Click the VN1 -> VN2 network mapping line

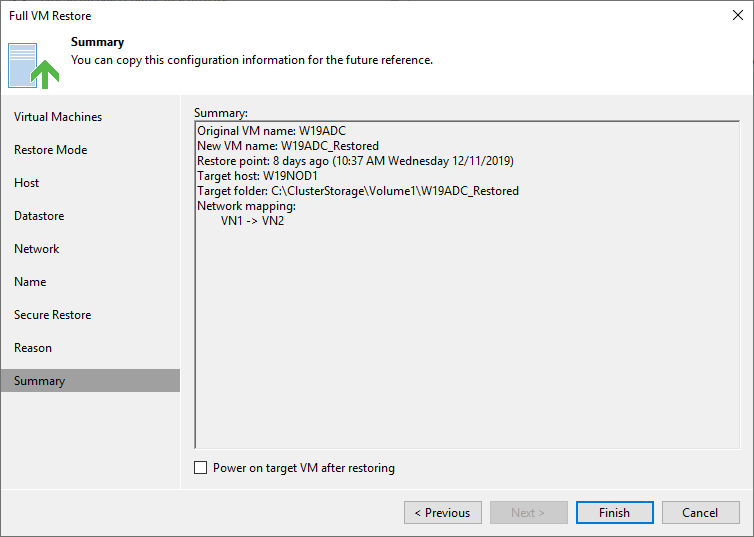[252, 221]
